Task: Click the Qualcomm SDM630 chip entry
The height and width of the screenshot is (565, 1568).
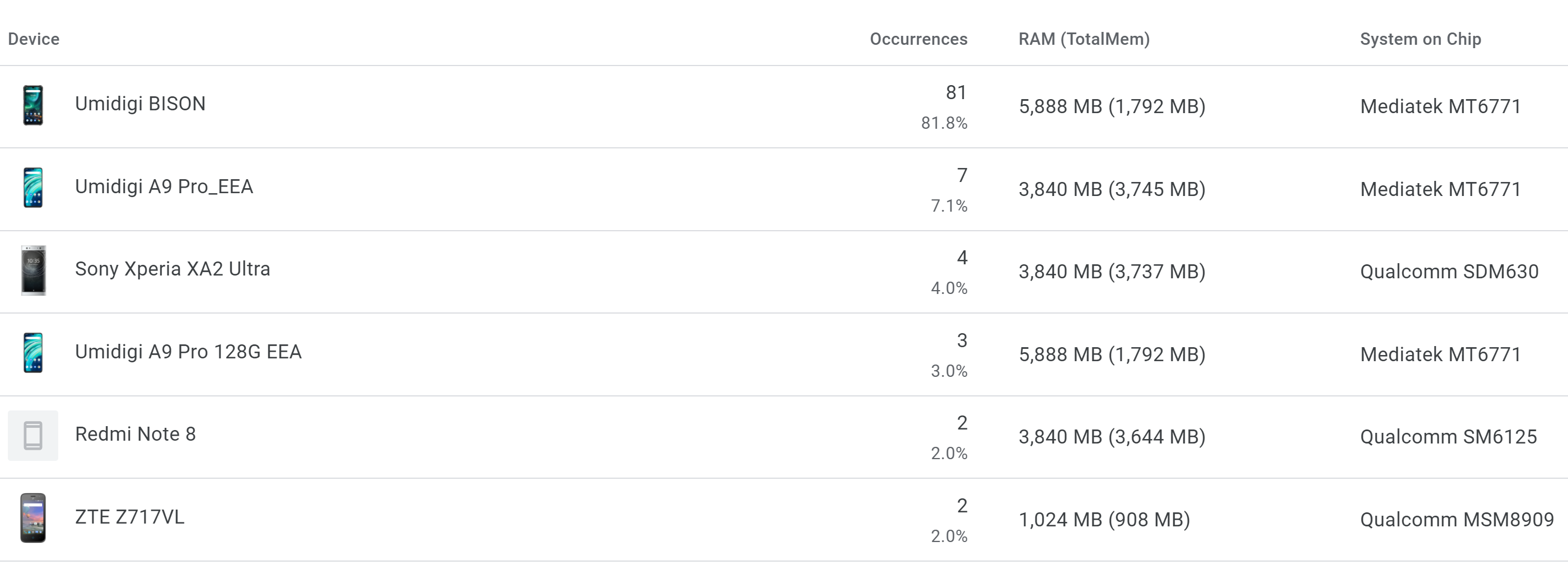Action: (1449, 271)
